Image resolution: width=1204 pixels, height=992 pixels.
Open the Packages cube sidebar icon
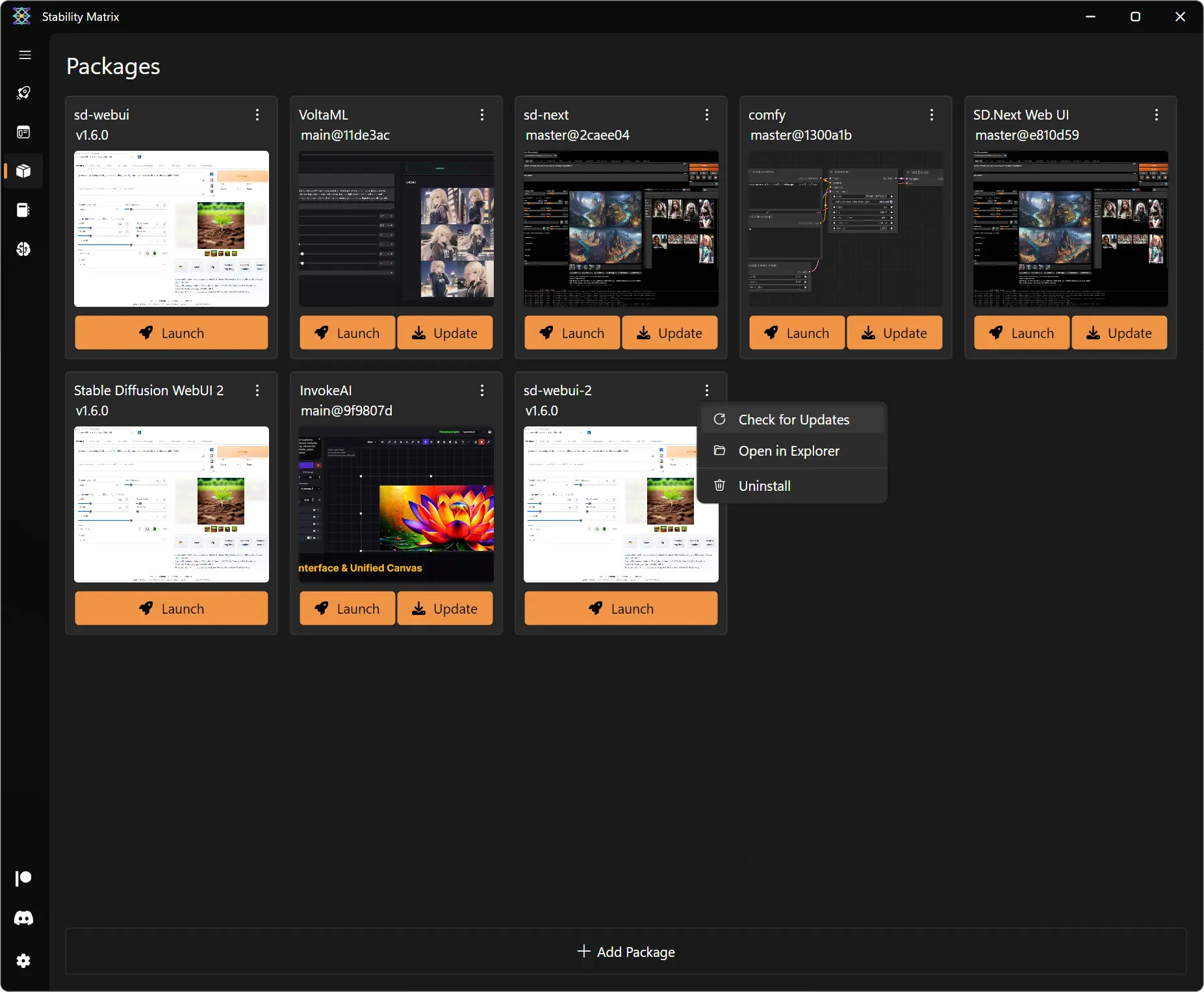pos(24,171)
